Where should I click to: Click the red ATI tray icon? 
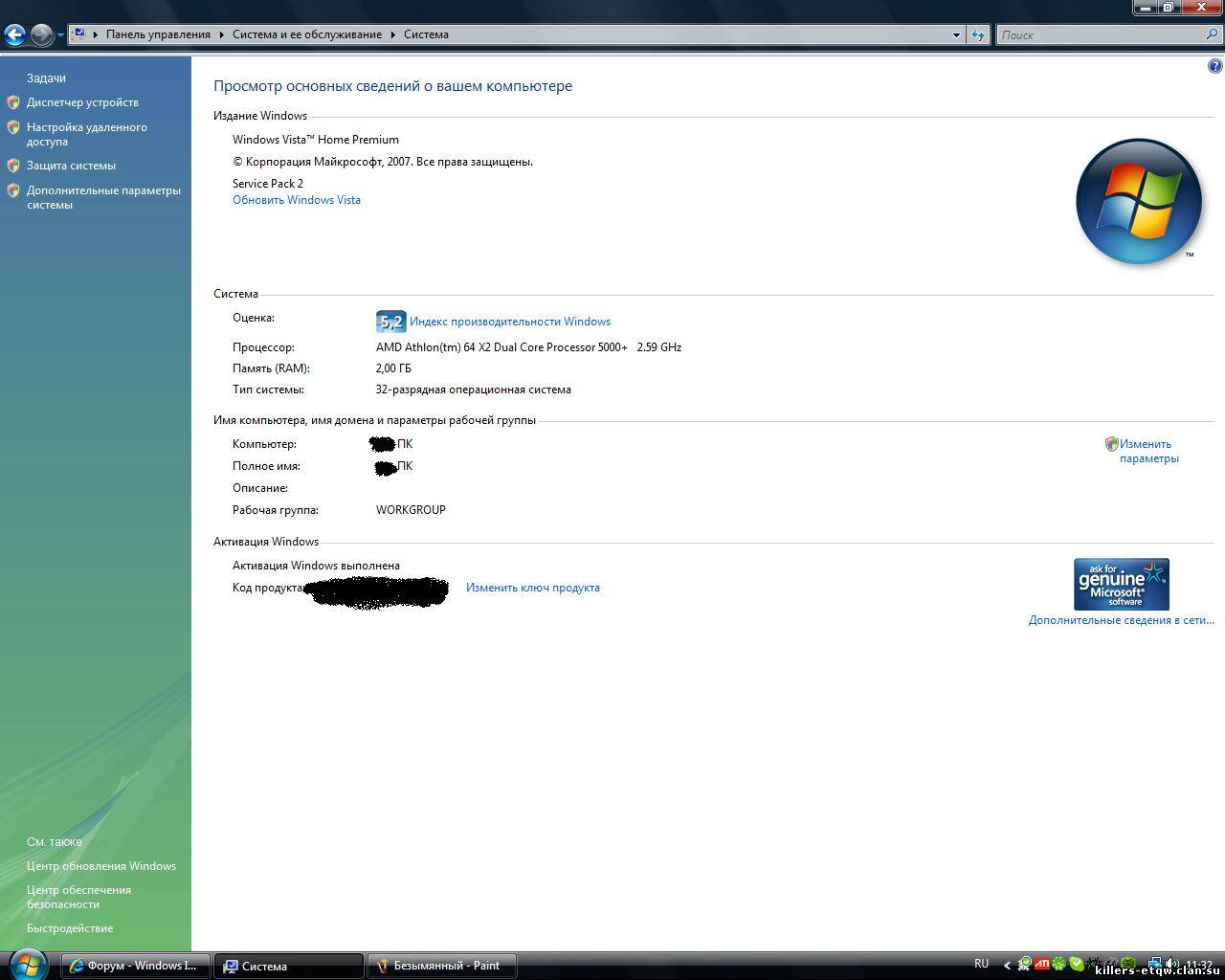[x=1042, y=964]
